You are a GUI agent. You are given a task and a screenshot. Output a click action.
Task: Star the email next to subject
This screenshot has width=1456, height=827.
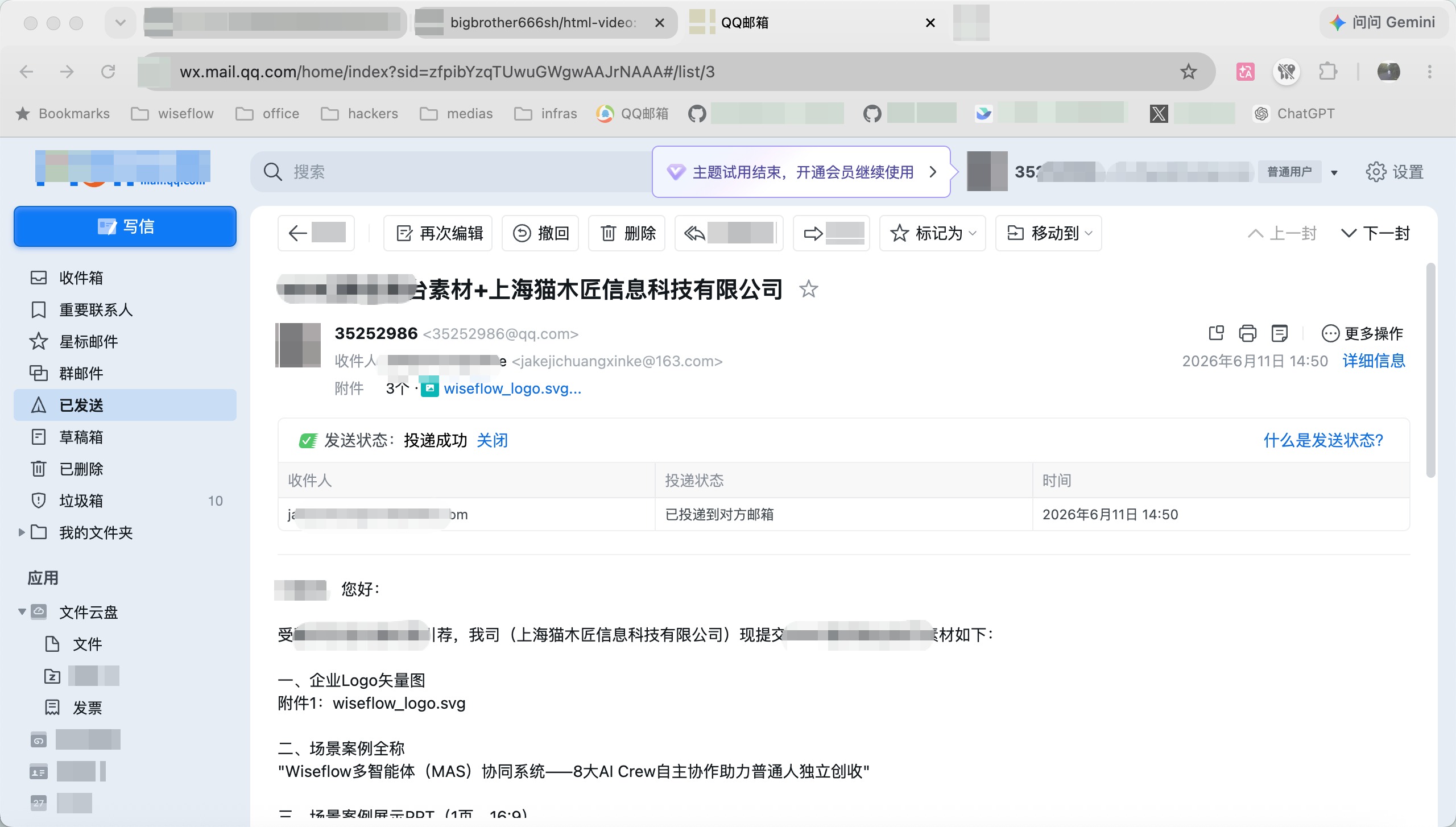coord(808,289)
